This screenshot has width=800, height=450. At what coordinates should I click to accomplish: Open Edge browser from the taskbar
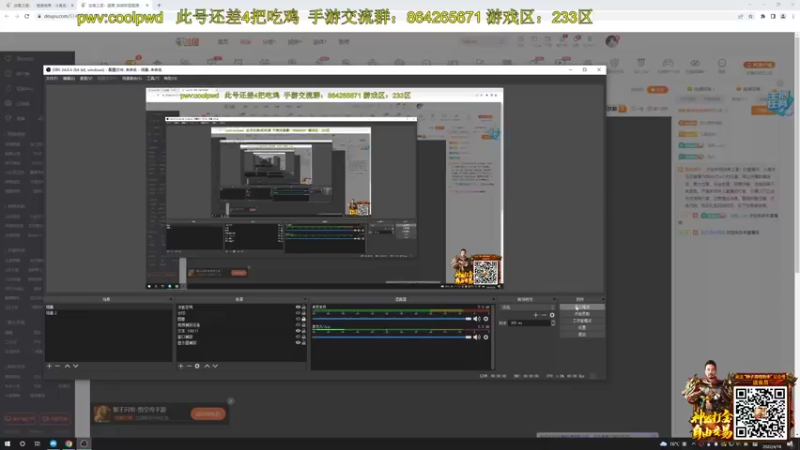(53, 443)
